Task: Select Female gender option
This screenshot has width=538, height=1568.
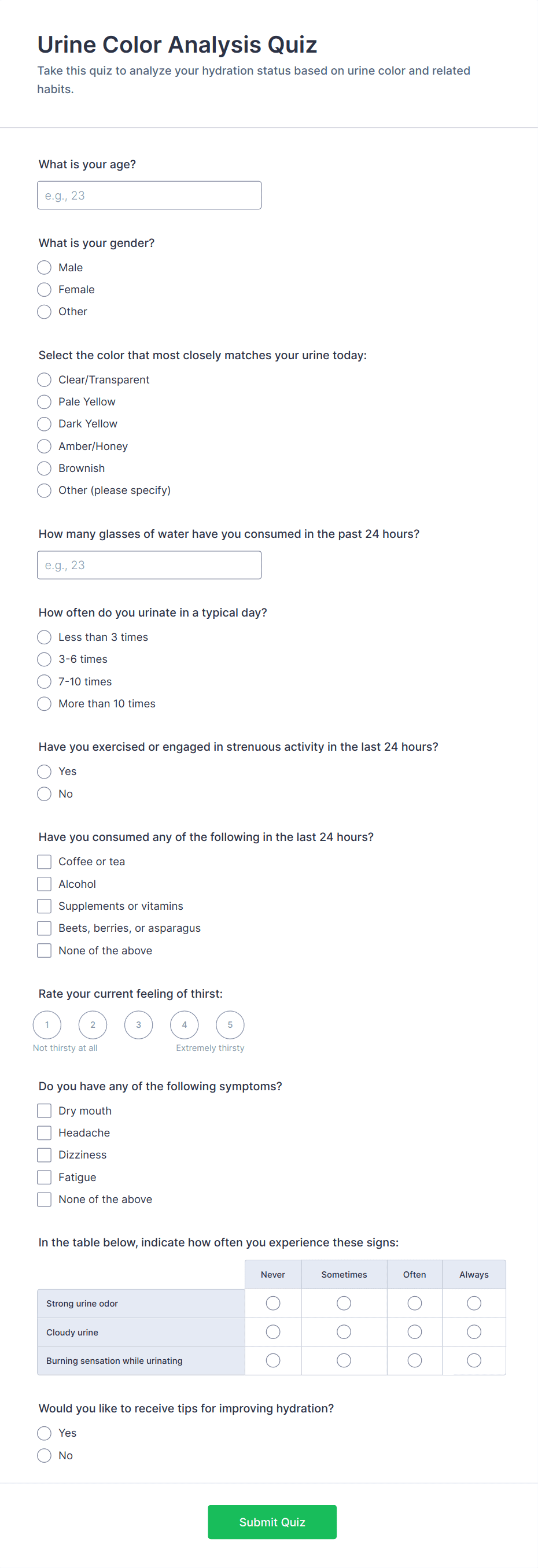Action: pos(45,290)
